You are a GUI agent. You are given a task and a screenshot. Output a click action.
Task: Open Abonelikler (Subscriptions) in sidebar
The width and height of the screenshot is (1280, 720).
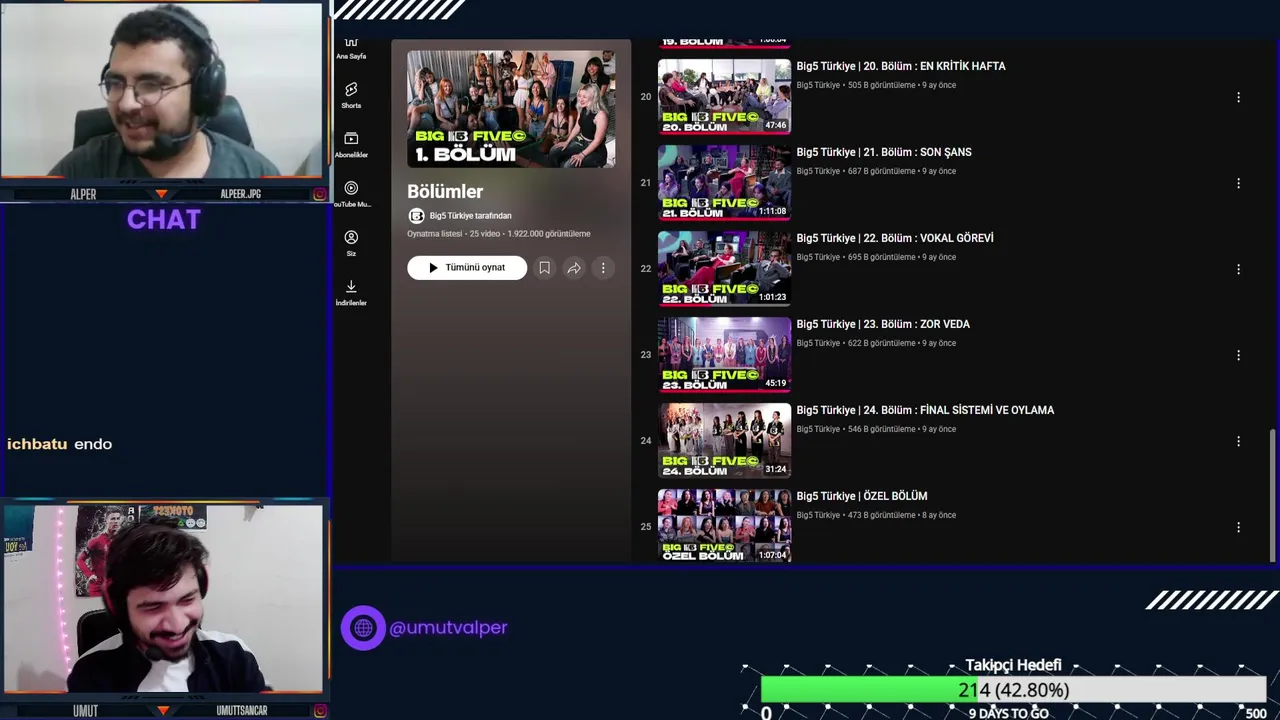coord(351,145)
